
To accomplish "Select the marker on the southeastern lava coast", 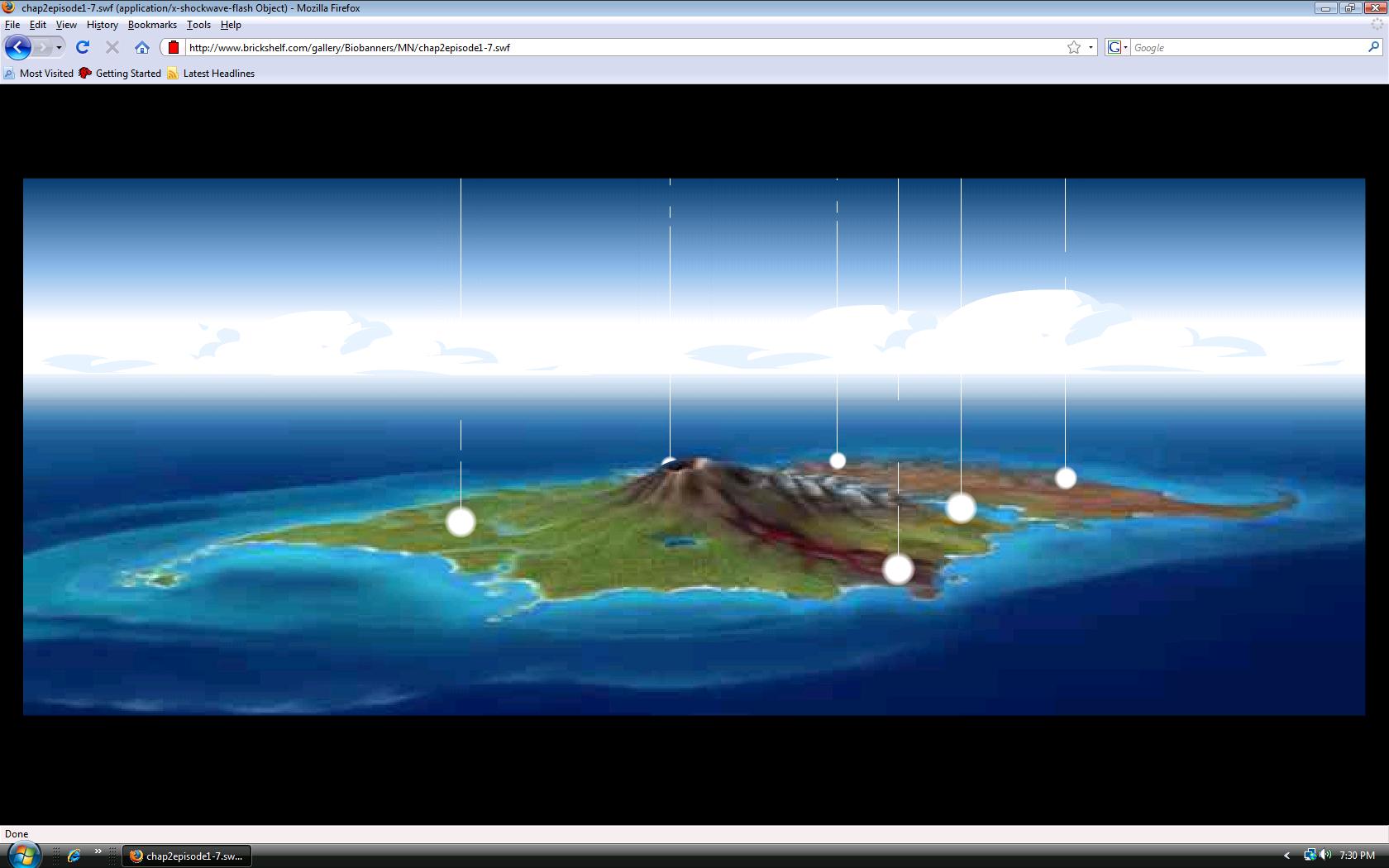I will (x=898, y=569).
